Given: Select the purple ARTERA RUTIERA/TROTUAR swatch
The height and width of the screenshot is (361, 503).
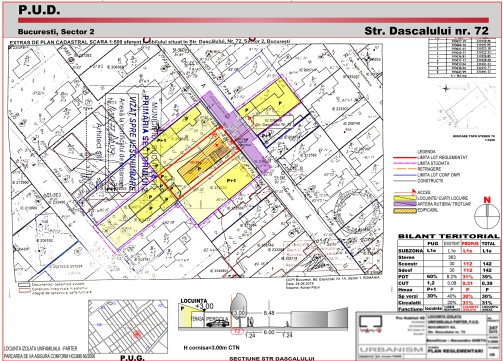Looking at the screenshot, I should point(405,204).
